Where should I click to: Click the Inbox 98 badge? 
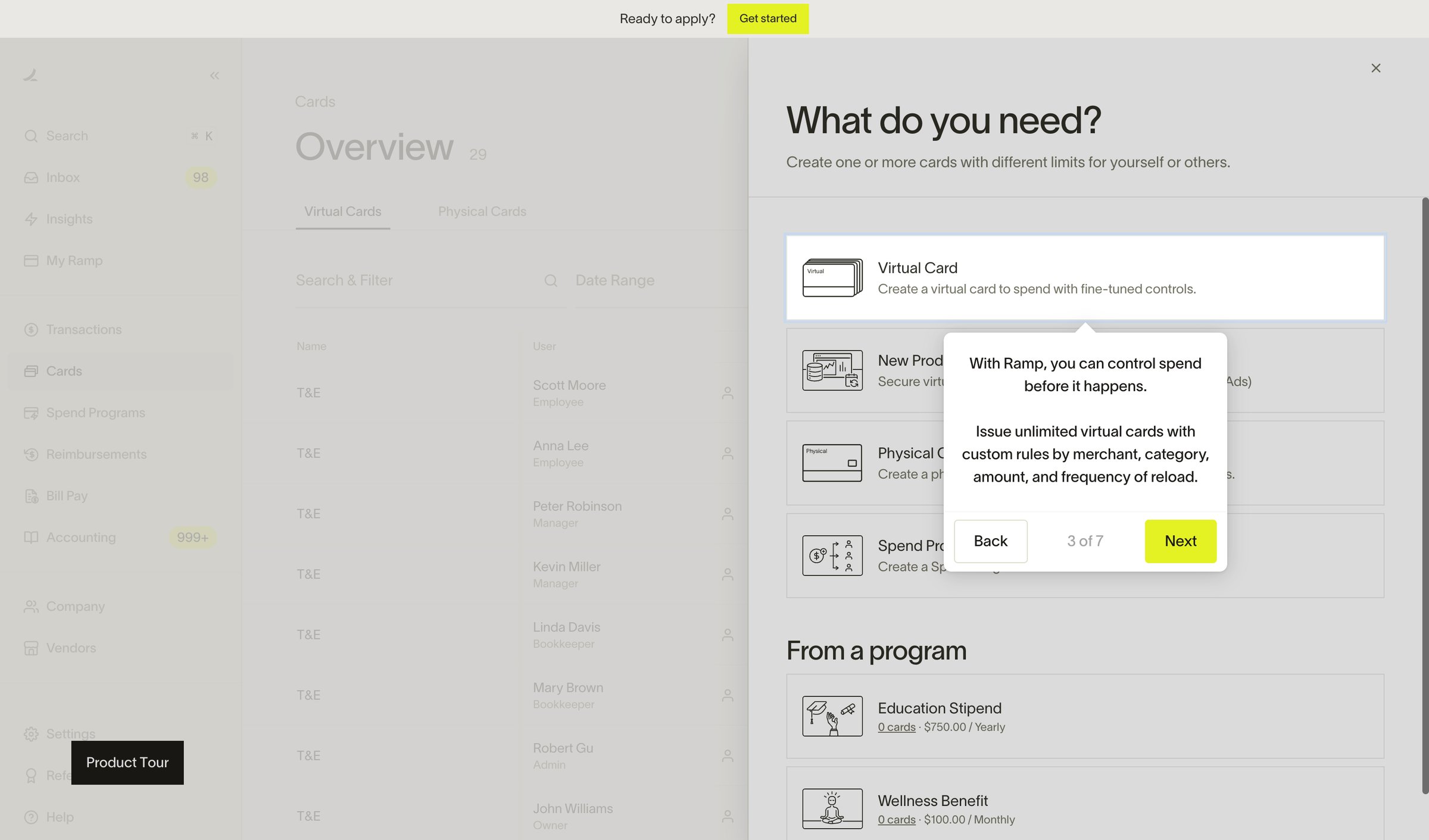pos(201,177)
